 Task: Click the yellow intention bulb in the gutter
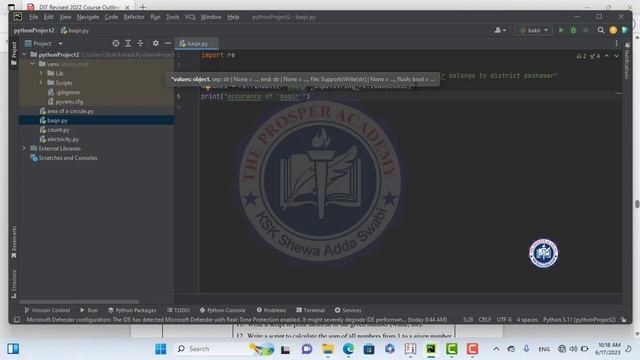coord(207,87)
